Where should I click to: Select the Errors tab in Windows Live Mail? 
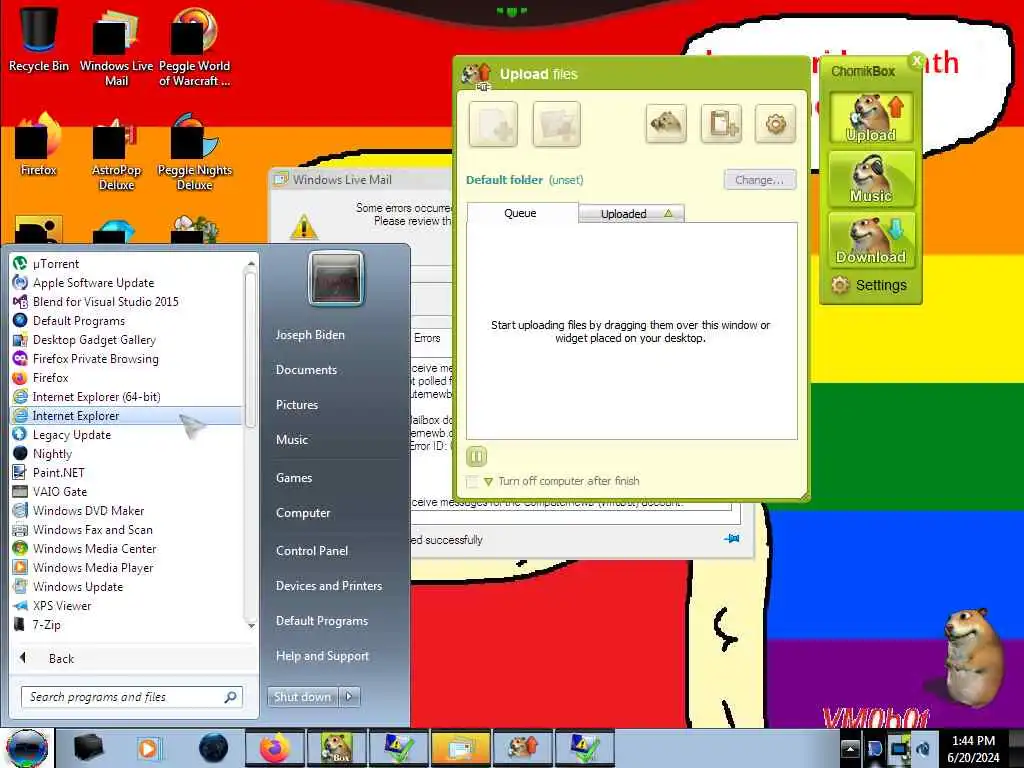click(x=428, y=338)
